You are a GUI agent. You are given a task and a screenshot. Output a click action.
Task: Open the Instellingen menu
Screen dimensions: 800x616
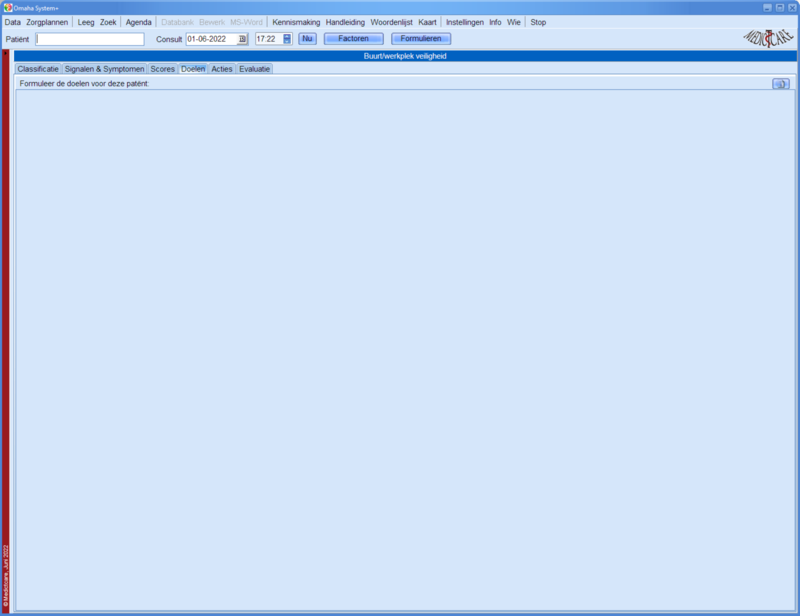click(464, 22)
